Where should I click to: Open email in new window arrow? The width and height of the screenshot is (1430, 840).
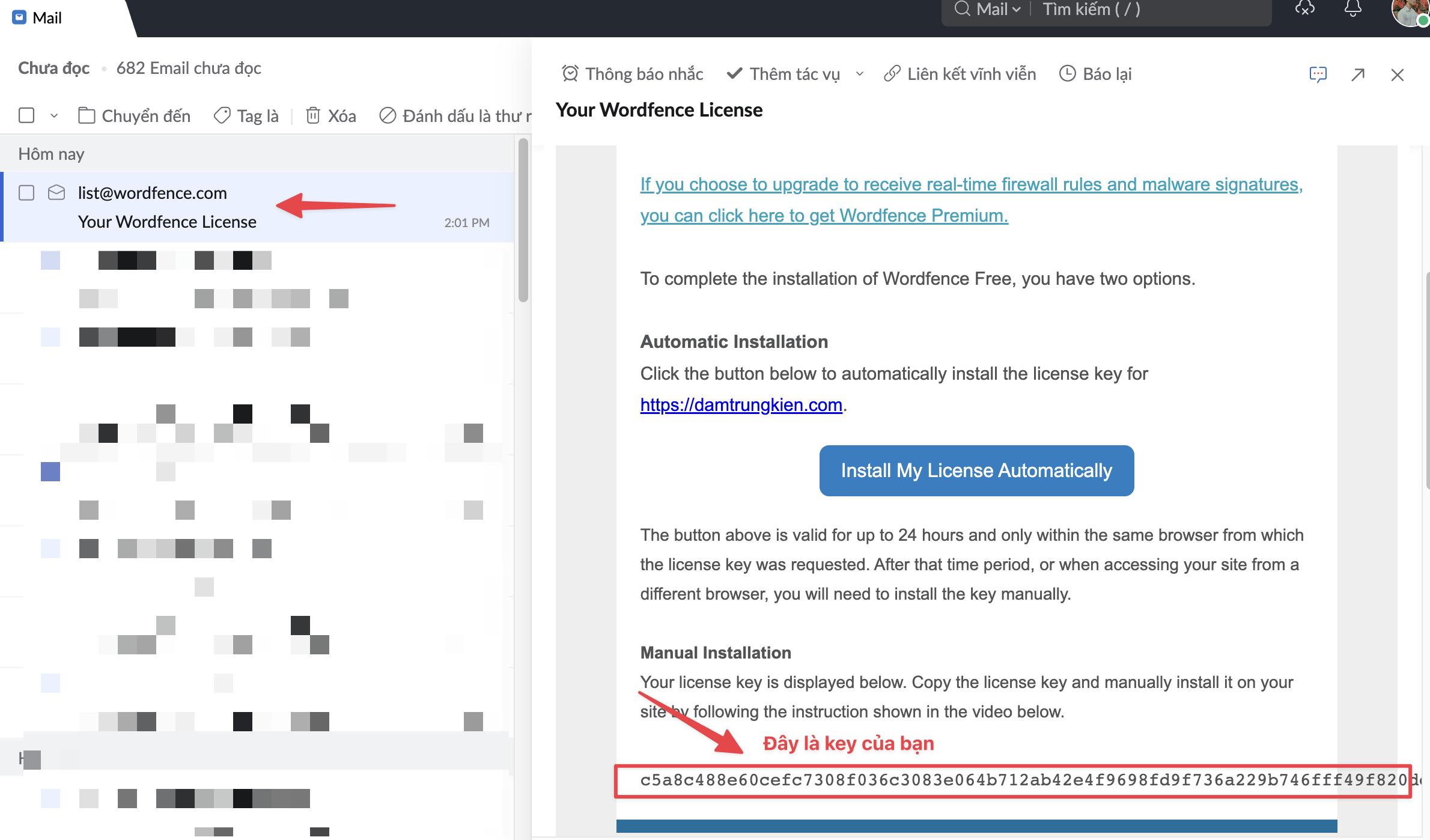(1358, 75)
